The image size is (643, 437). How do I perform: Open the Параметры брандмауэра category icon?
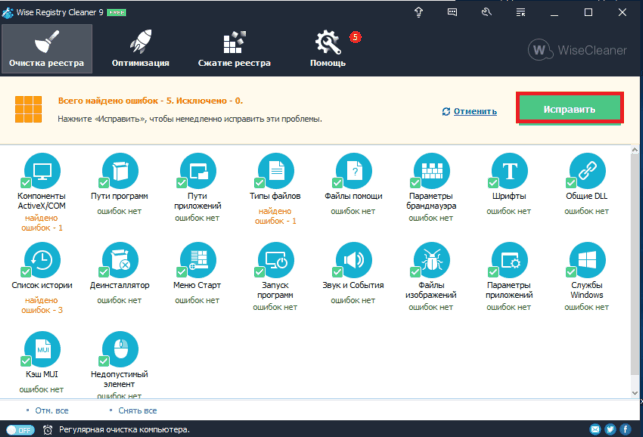[431, 171]
